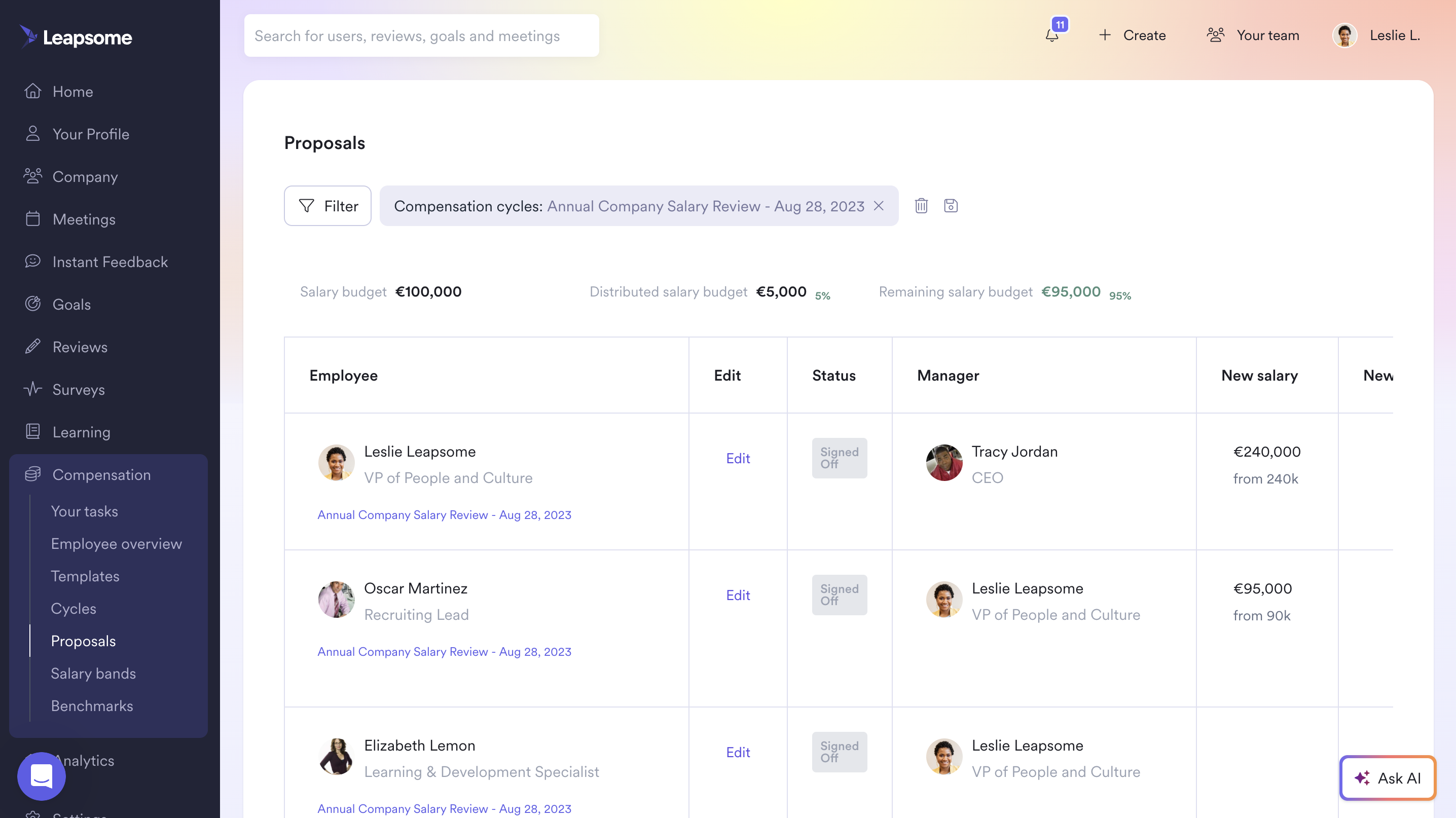Click Oscar Martinez's avatar

point(336,599)
